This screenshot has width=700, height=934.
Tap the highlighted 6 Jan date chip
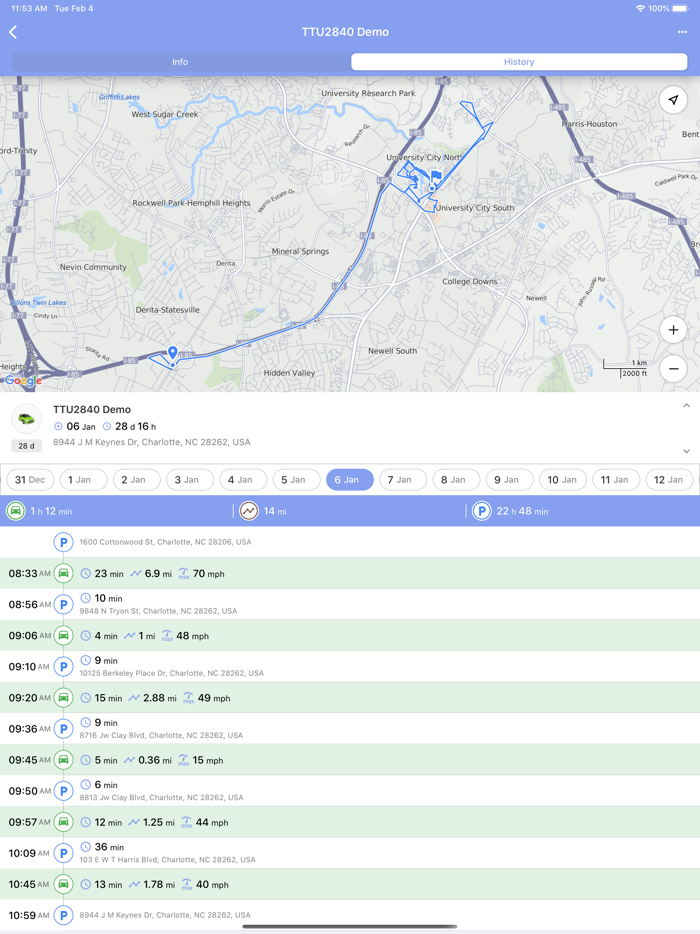pos(350,480)
